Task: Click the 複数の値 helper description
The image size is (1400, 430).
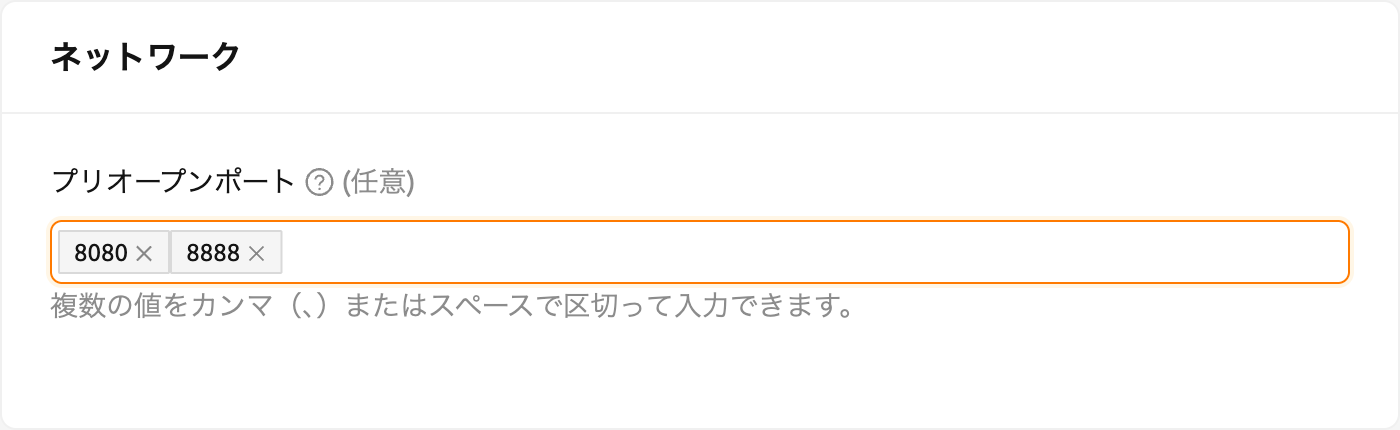Action: 452,305
